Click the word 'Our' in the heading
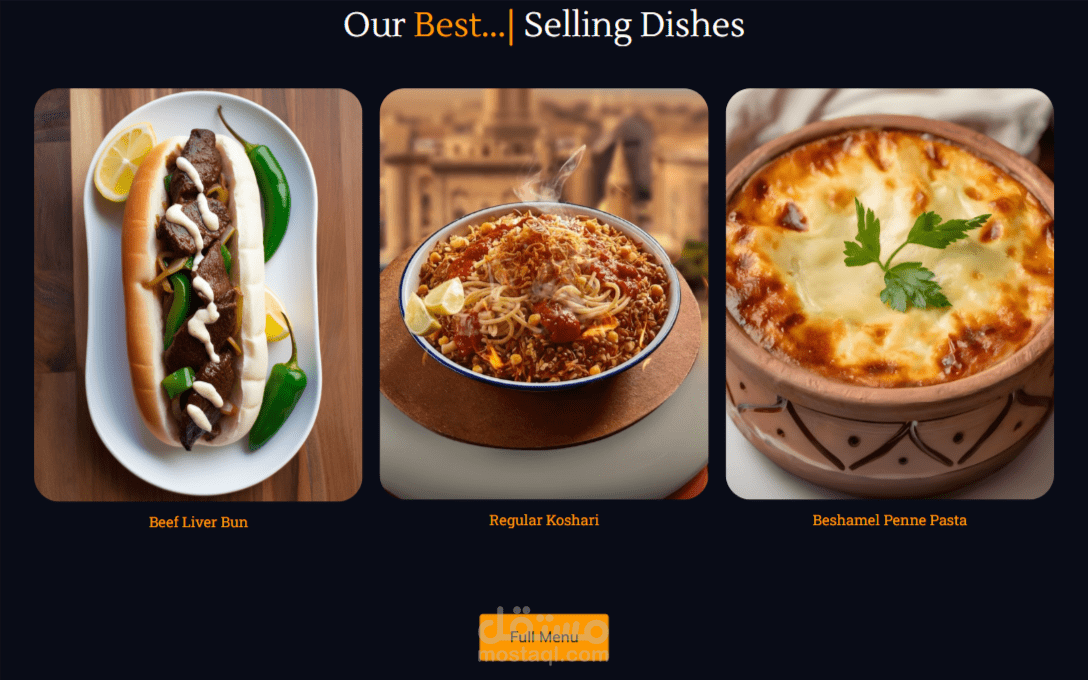 click(374, 25)
